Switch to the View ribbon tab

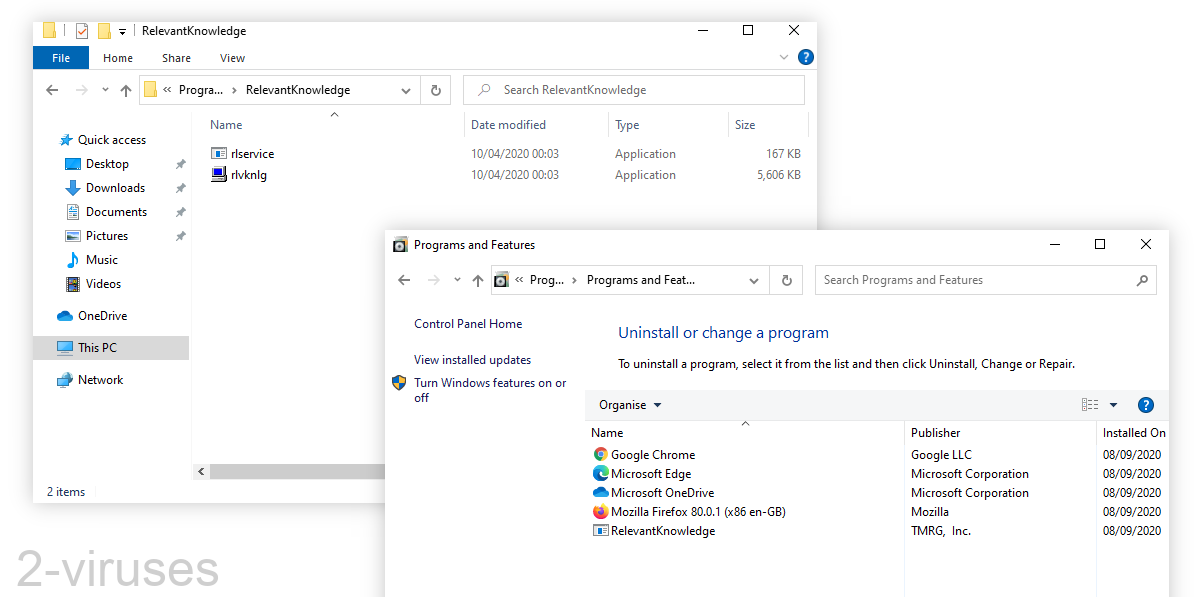[x=233, y=58]
